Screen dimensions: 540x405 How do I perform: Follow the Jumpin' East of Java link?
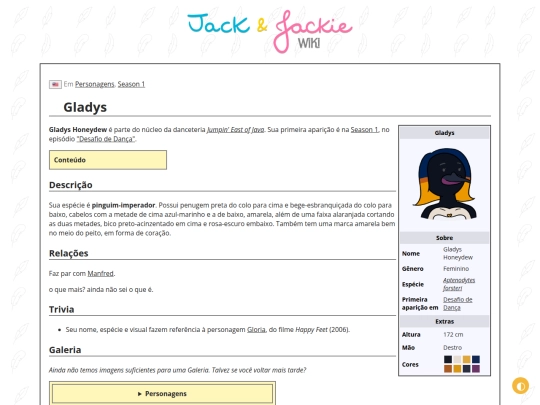pyautogui.click(x=236, y=130)
